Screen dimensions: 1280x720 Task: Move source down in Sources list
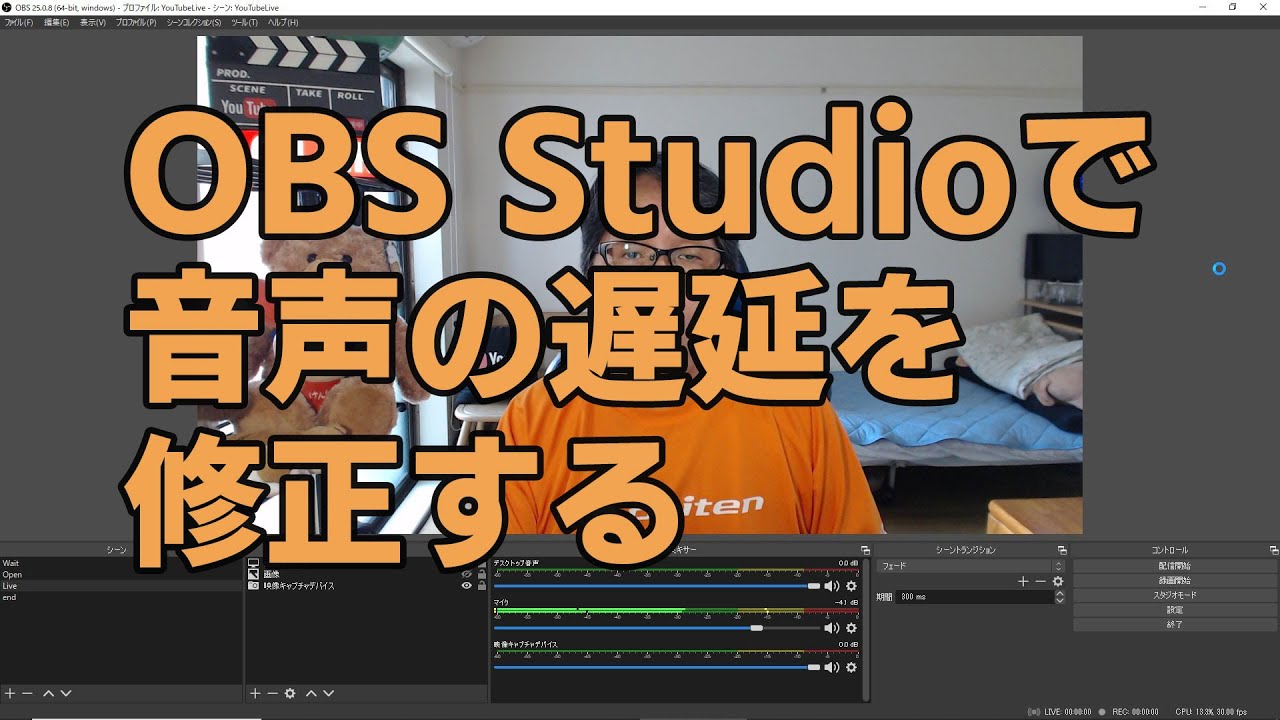tap(328, 693)
